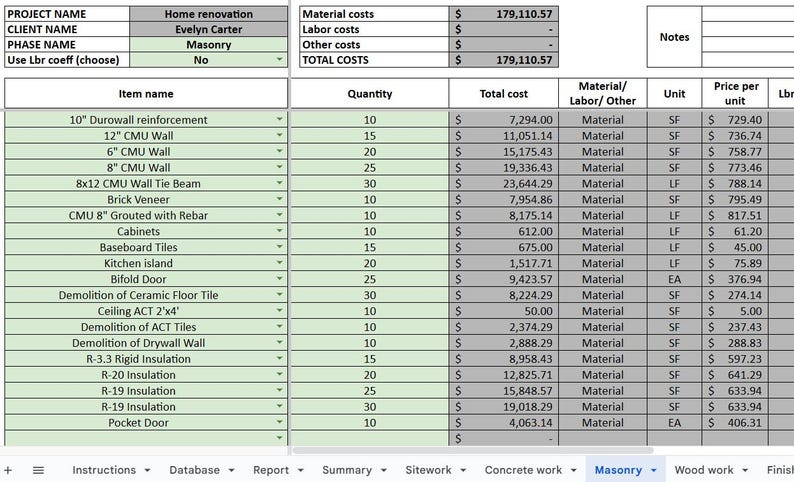Screen dimensions: 794x482
Task: Open the Wood work tab menu arrow
Action: coord(745,470)
